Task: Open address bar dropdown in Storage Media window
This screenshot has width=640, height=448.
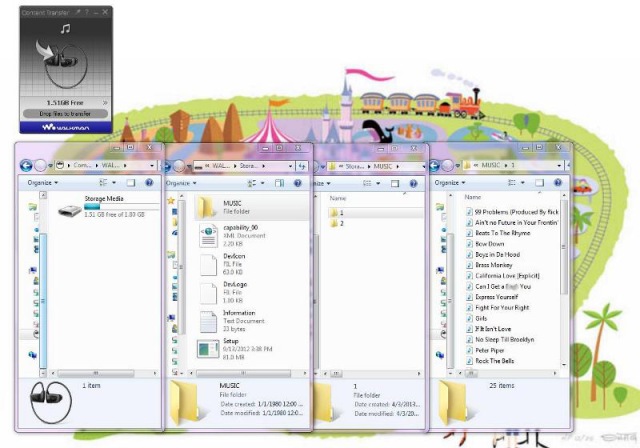Action: [152, 165]
